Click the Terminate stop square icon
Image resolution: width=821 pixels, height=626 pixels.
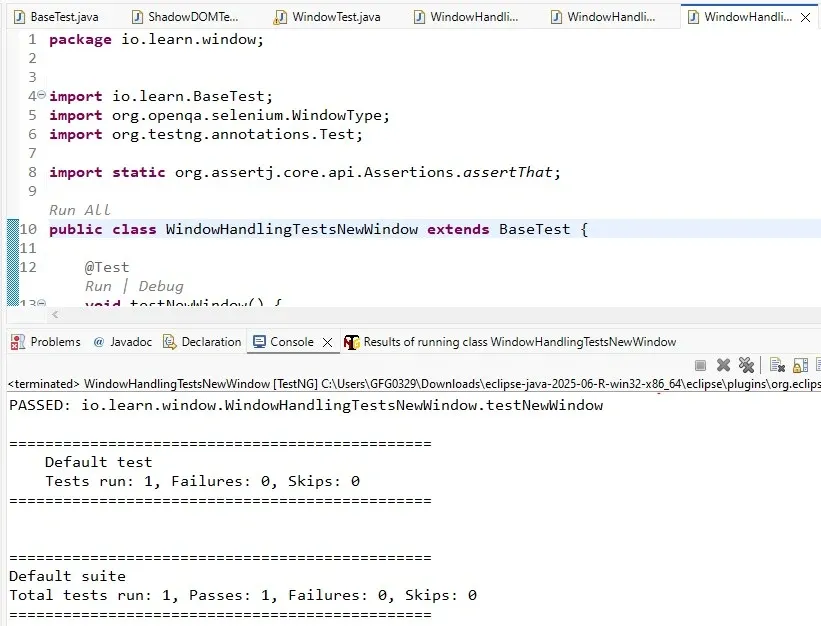(700, 365)
